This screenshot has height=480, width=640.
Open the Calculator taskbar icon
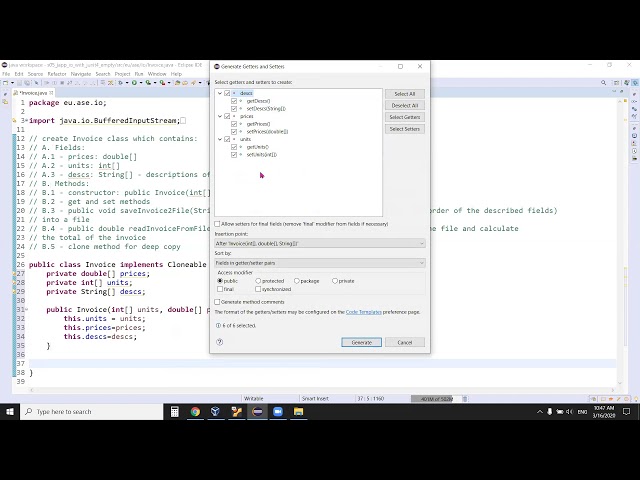pos(175,412)
